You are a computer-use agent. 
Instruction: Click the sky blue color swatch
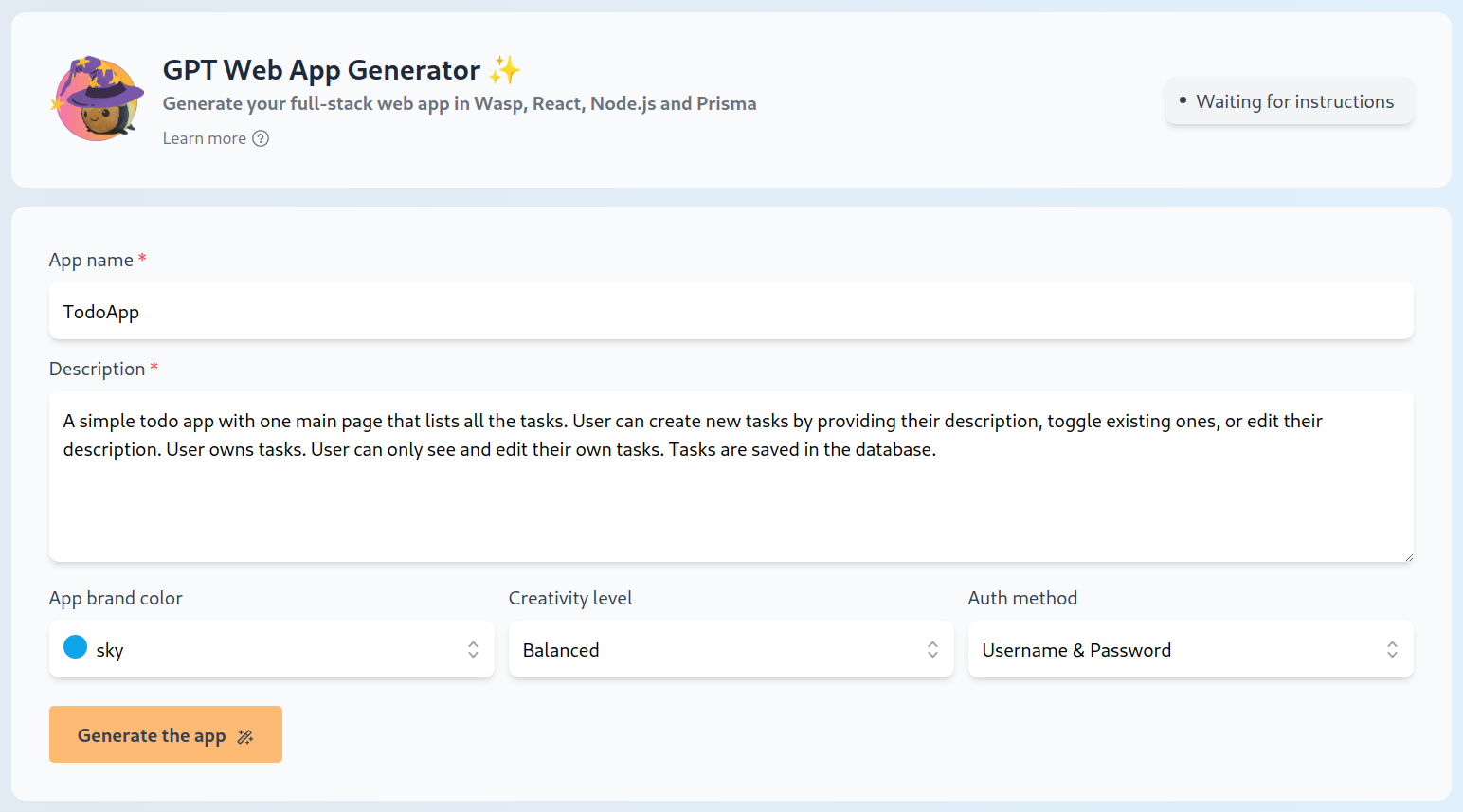pyautogui.click(x=76, y=647)
